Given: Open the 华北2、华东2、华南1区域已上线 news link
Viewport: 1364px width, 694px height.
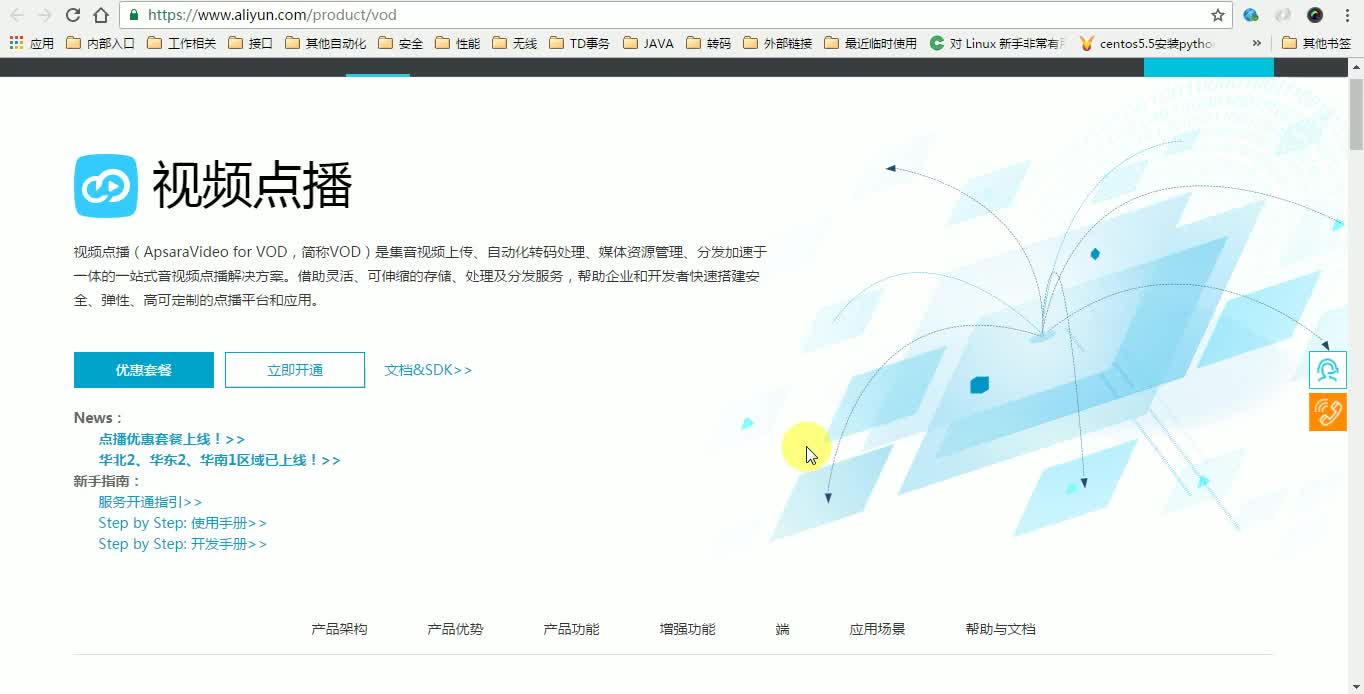Looking at the screenshot, I should click(x=219, y=460).
